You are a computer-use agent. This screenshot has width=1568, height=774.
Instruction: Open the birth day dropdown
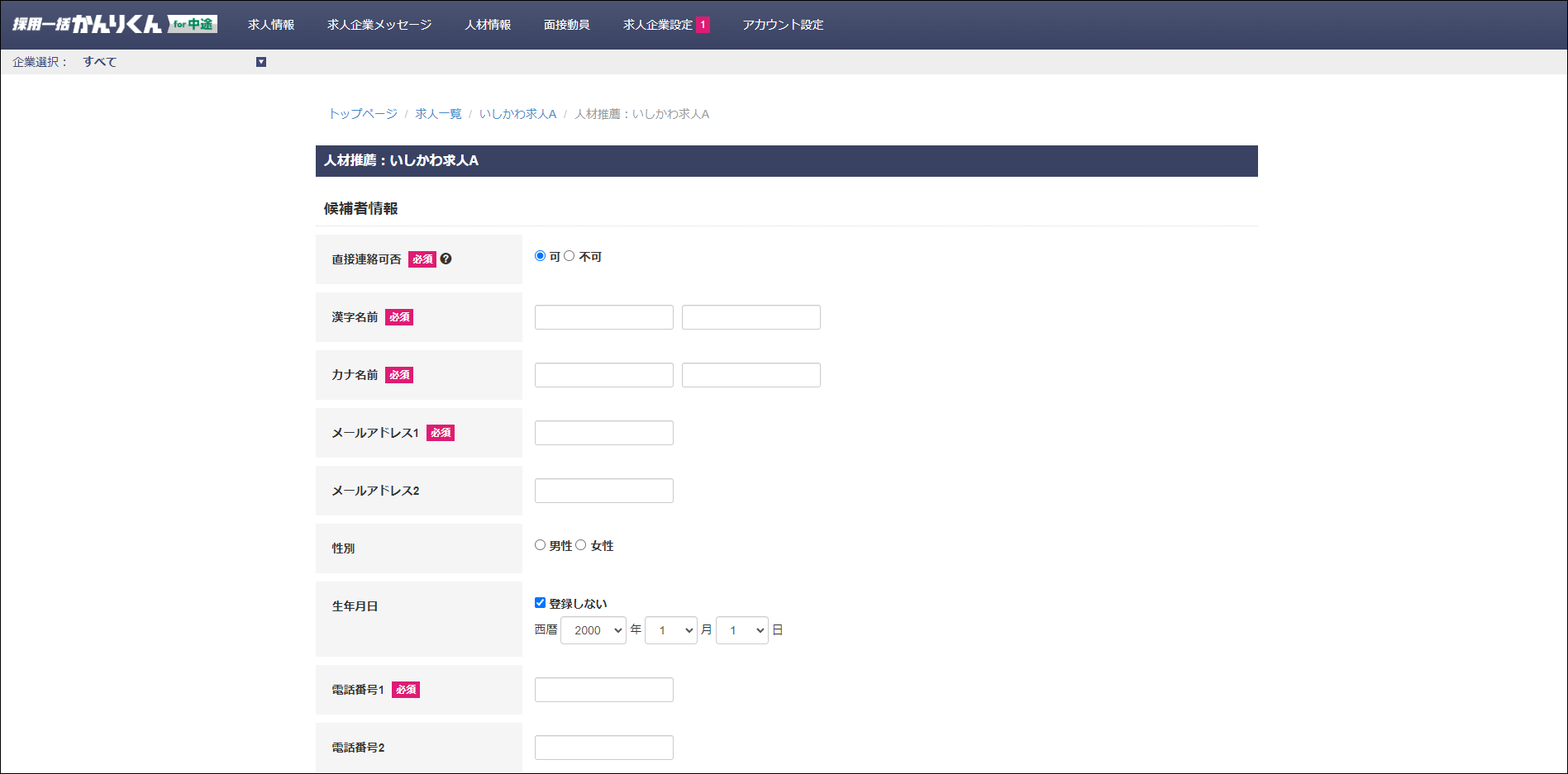pyautogui.click(x=741, y=630)
